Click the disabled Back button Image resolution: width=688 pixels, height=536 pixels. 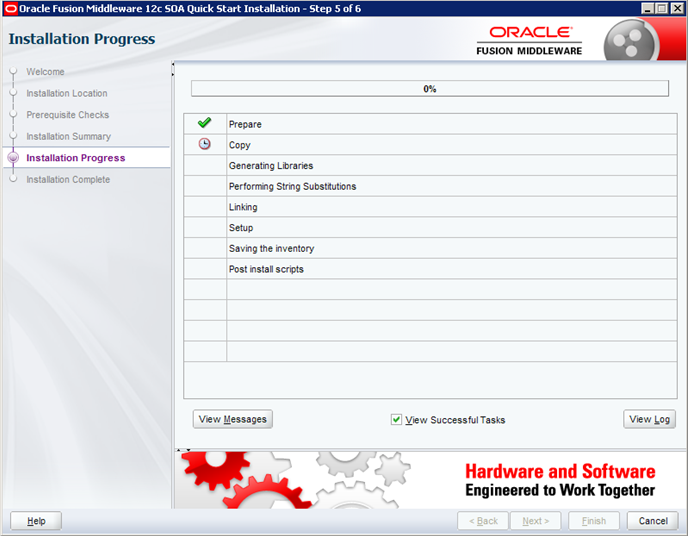pyautogui.click(x=483, y=521)
